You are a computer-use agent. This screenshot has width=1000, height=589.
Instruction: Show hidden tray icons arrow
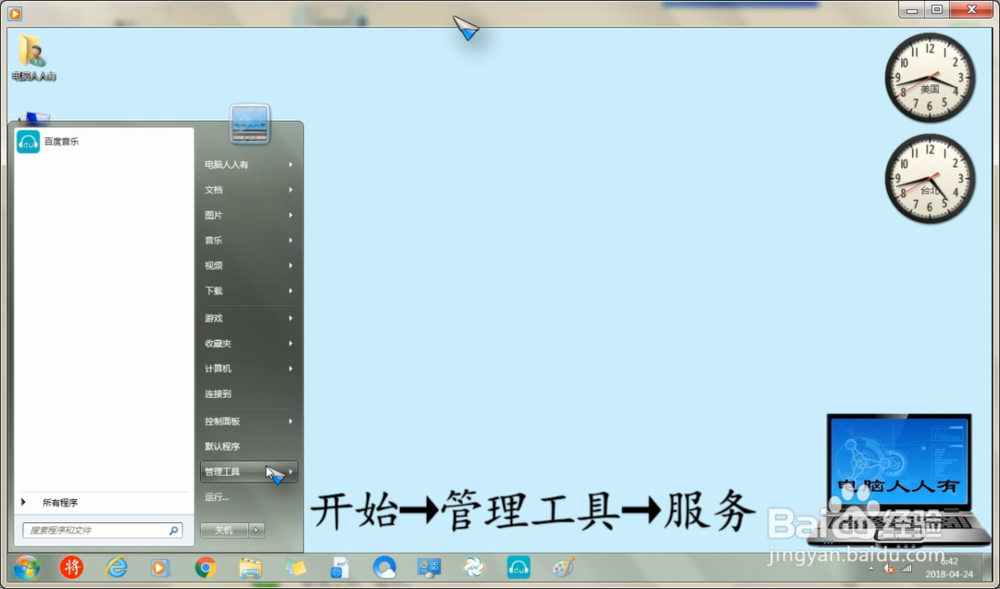[871, 569]
